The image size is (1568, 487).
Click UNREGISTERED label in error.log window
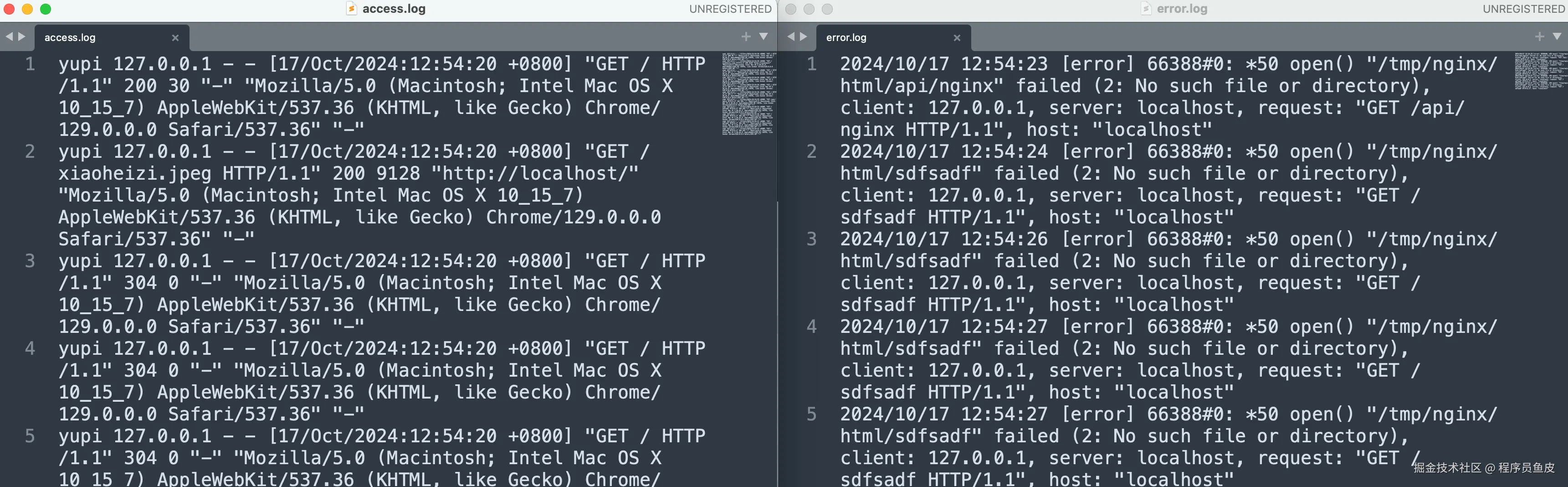coord(1523,9)
